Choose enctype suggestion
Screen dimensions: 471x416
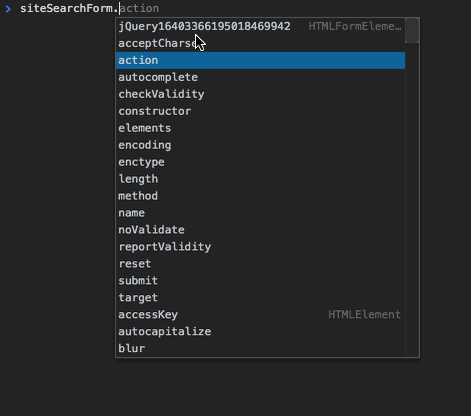[x=260, y=162]
